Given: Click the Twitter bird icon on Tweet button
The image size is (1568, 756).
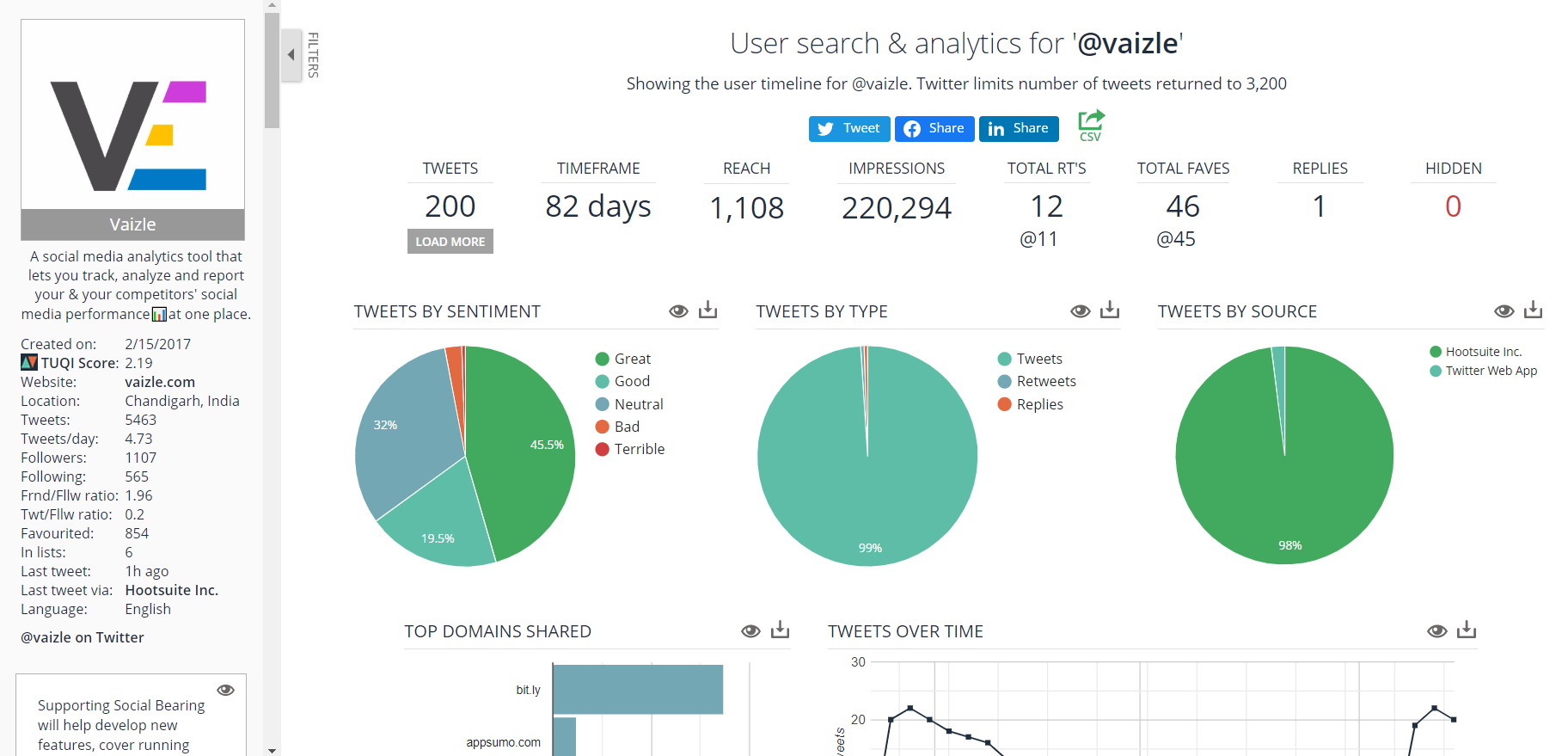Looking at the screenshot, I should (826, 128).
